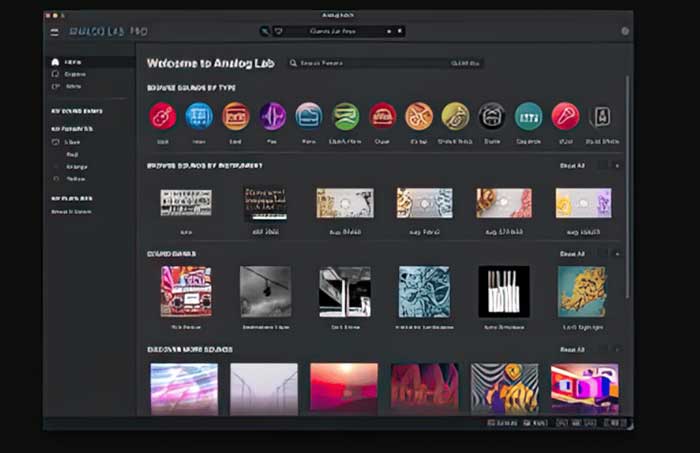Select the dark red organ type icon
Image resolution: width=700 pixels, height=453 pixels.
[x=382, y=116]
